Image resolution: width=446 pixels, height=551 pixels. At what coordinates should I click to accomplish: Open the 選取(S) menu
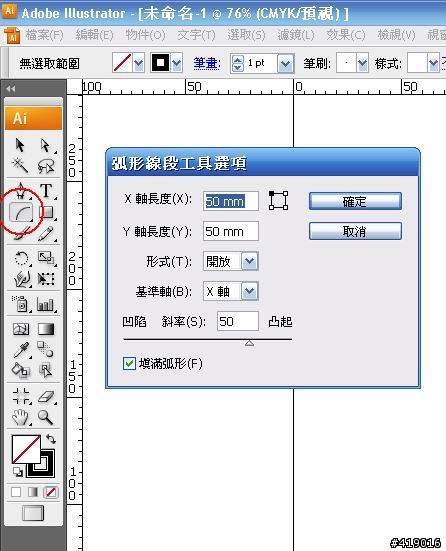pyautogui.click(x=246, y=35)
